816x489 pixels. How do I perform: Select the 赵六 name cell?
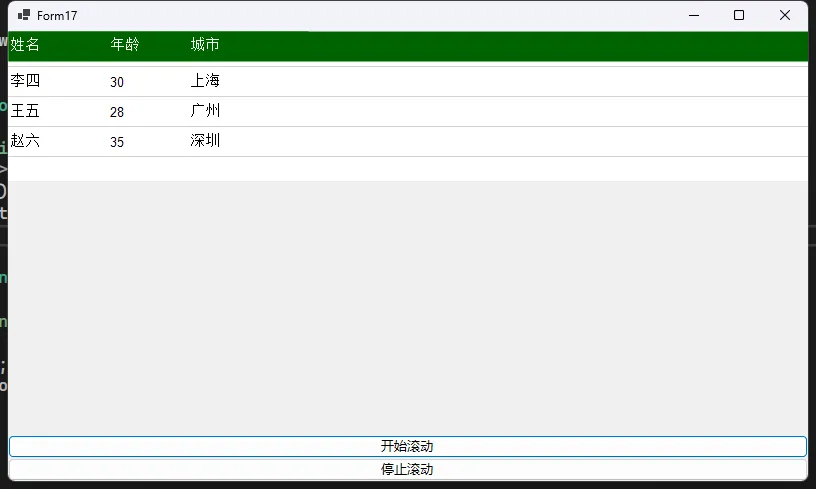[x=26, y=141]
